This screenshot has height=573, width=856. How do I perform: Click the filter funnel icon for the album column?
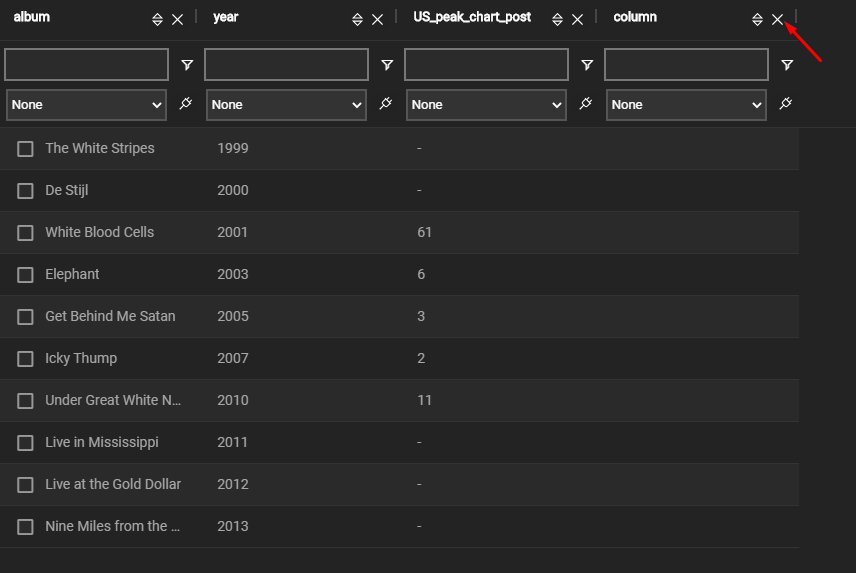(x=187, y=65)
